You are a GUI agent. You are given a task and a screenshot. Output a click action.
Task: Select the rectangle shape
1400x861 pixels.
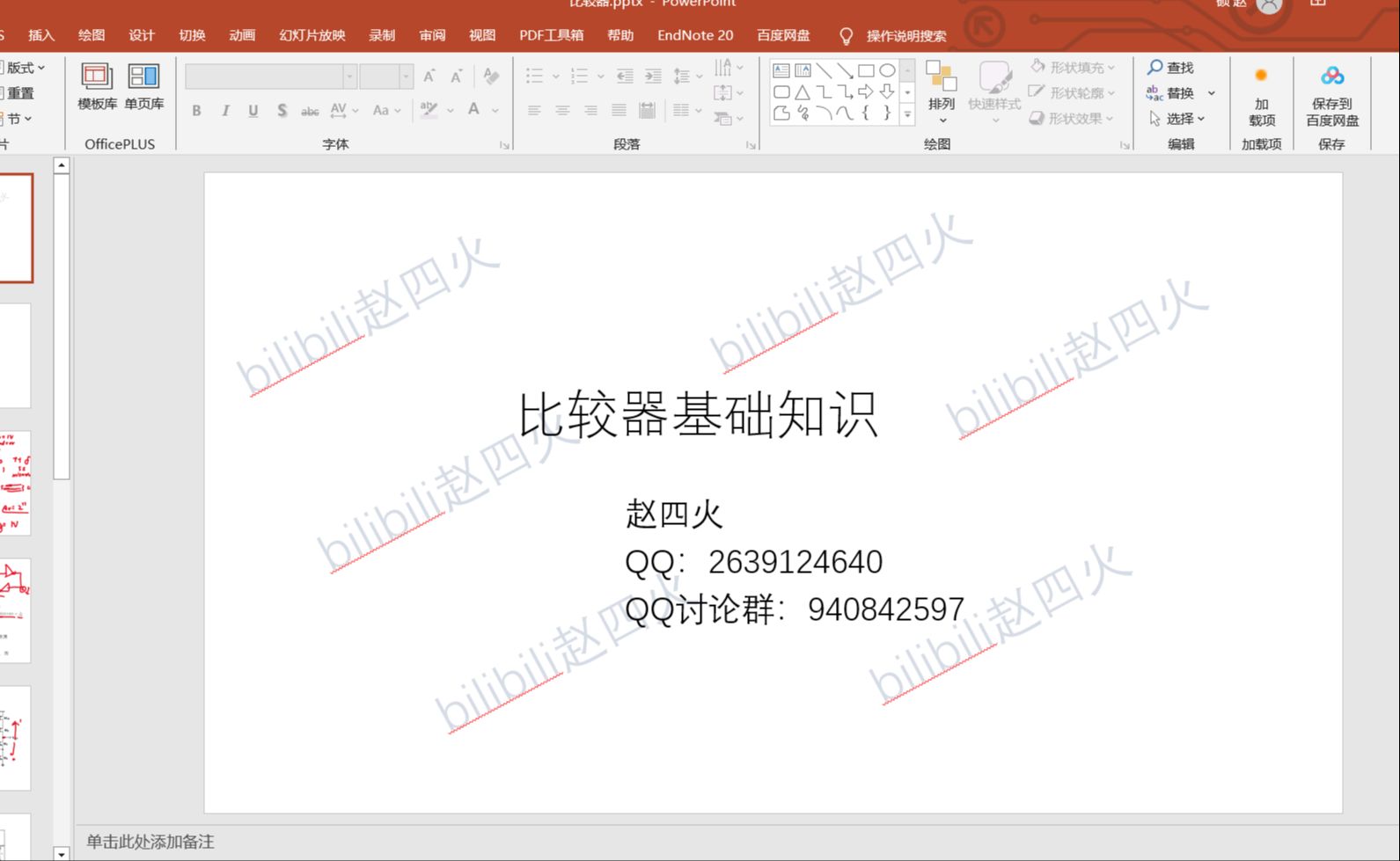click(866, 70)
